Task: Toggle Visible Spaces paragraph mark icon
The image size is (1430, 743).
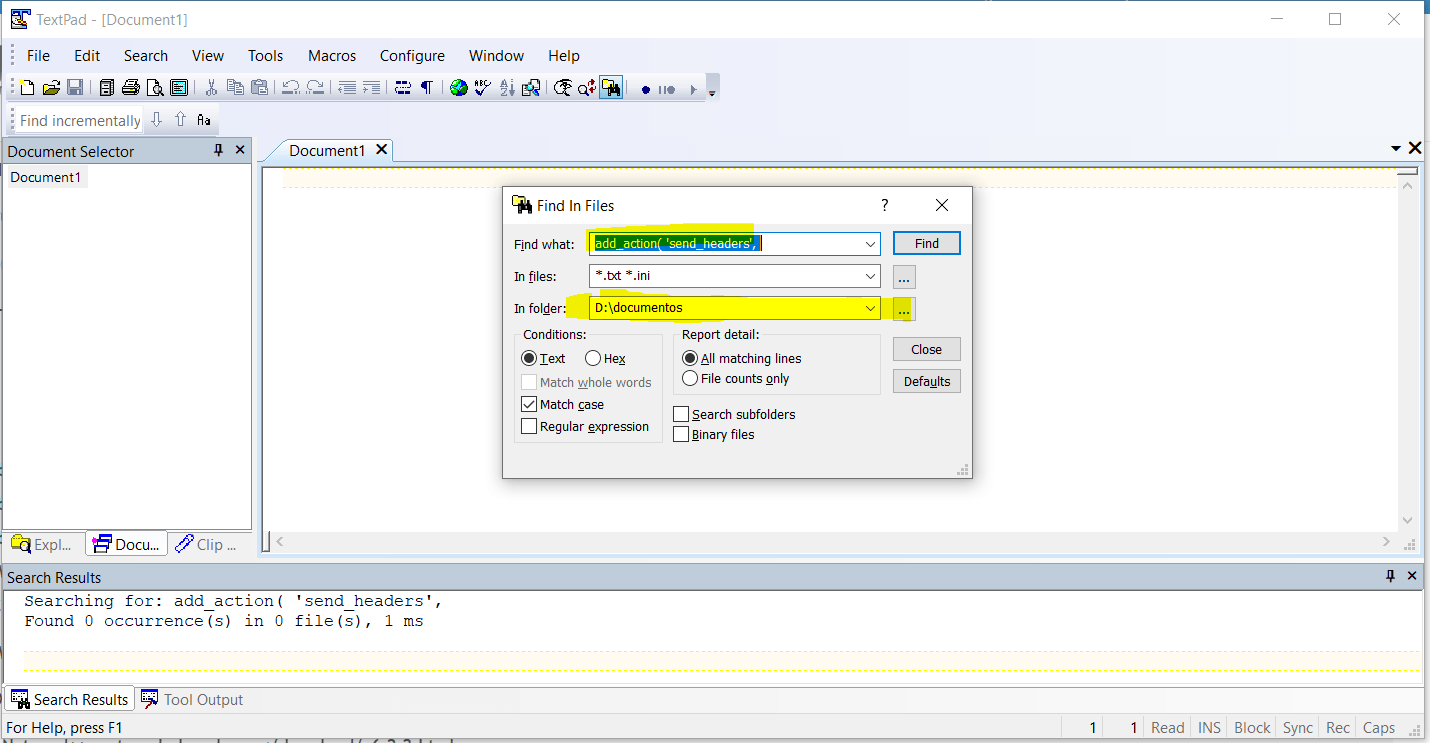Action: (x=427, y=88)
